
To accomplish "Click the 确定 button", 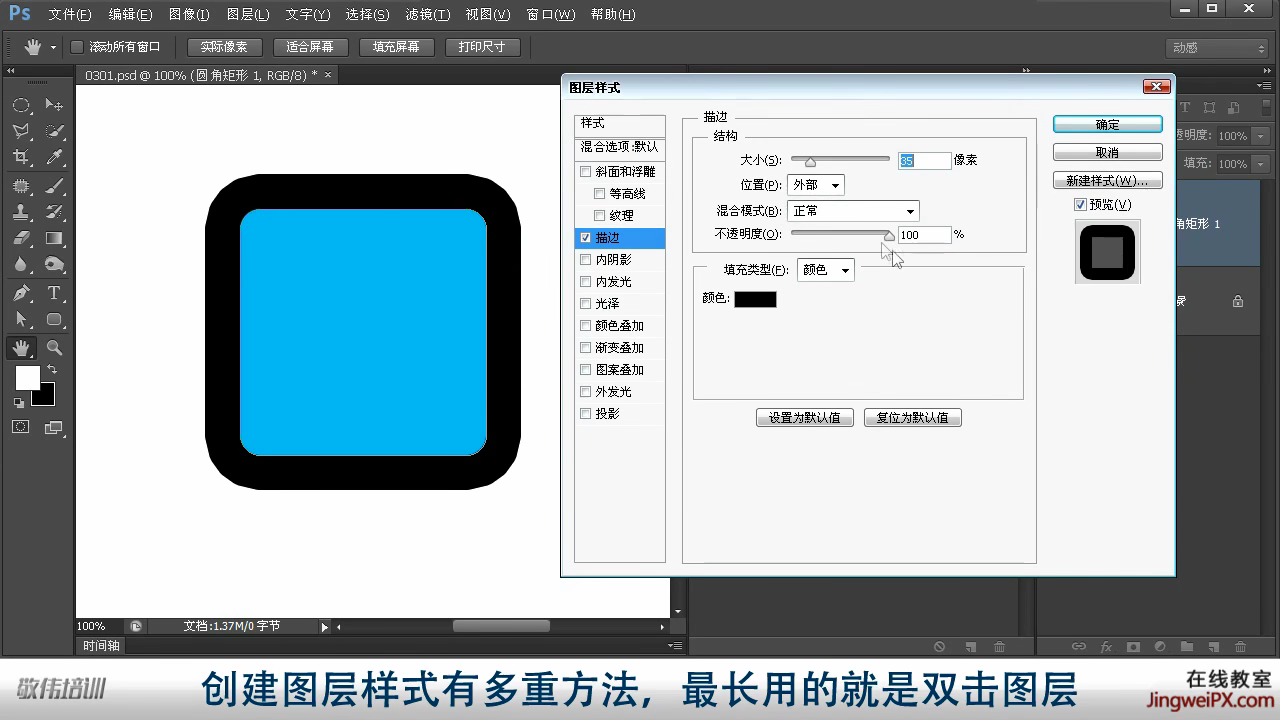I will coord(1108,125).
